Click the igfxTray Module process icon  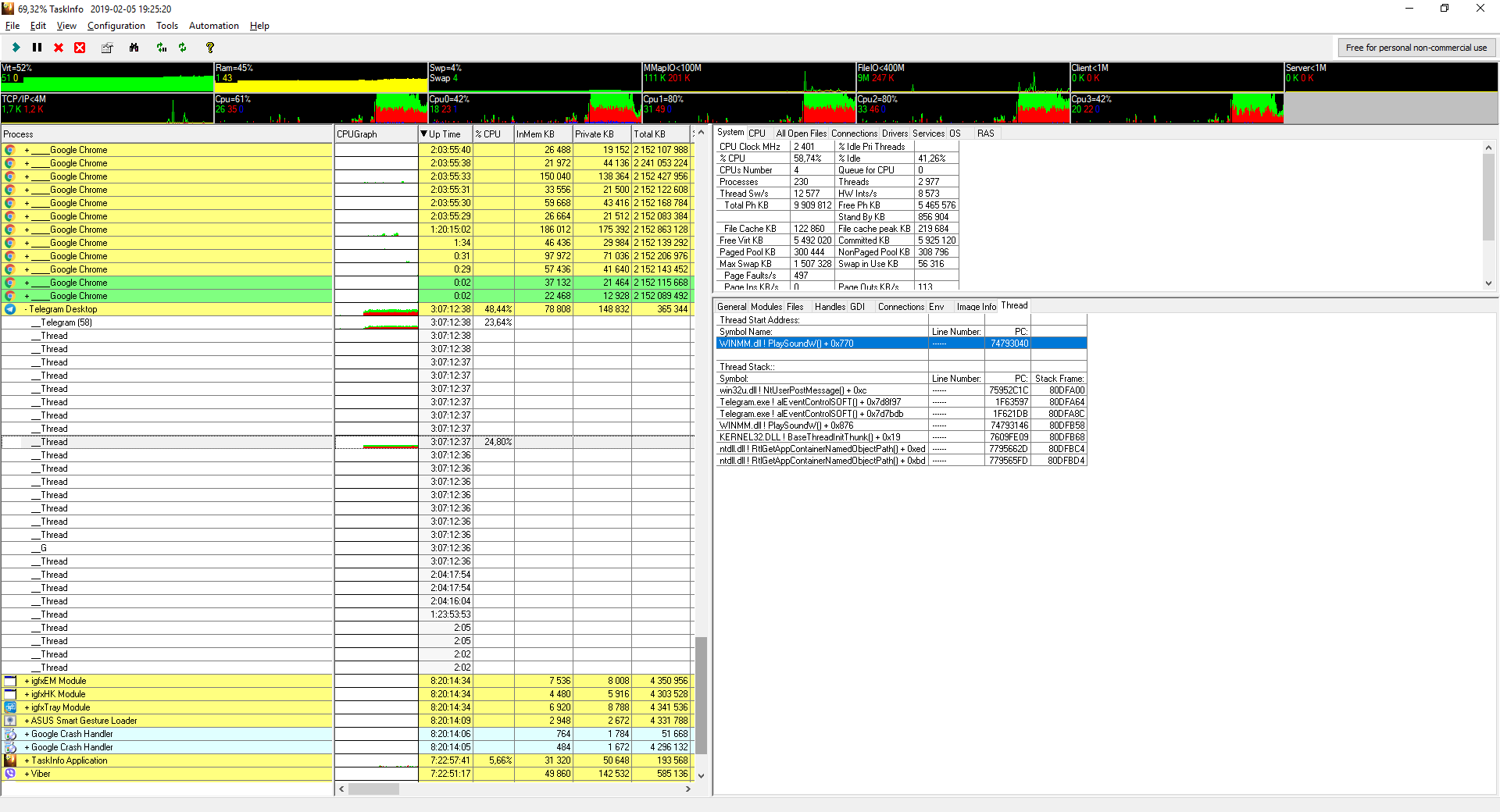pos(10,707)
